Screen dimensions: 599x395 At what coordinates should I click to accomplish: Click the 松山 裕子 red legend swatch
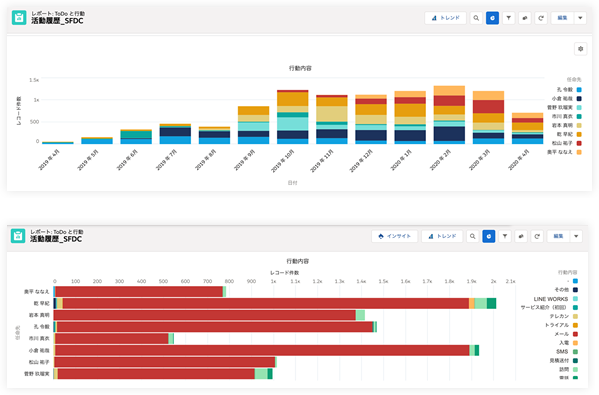click(x=579, y=143)
